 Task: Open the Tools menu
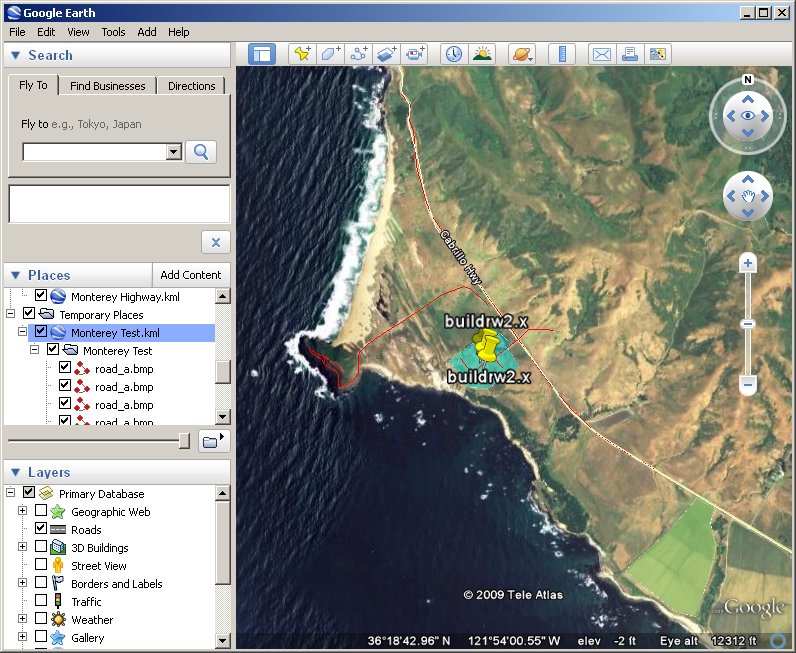113,32
